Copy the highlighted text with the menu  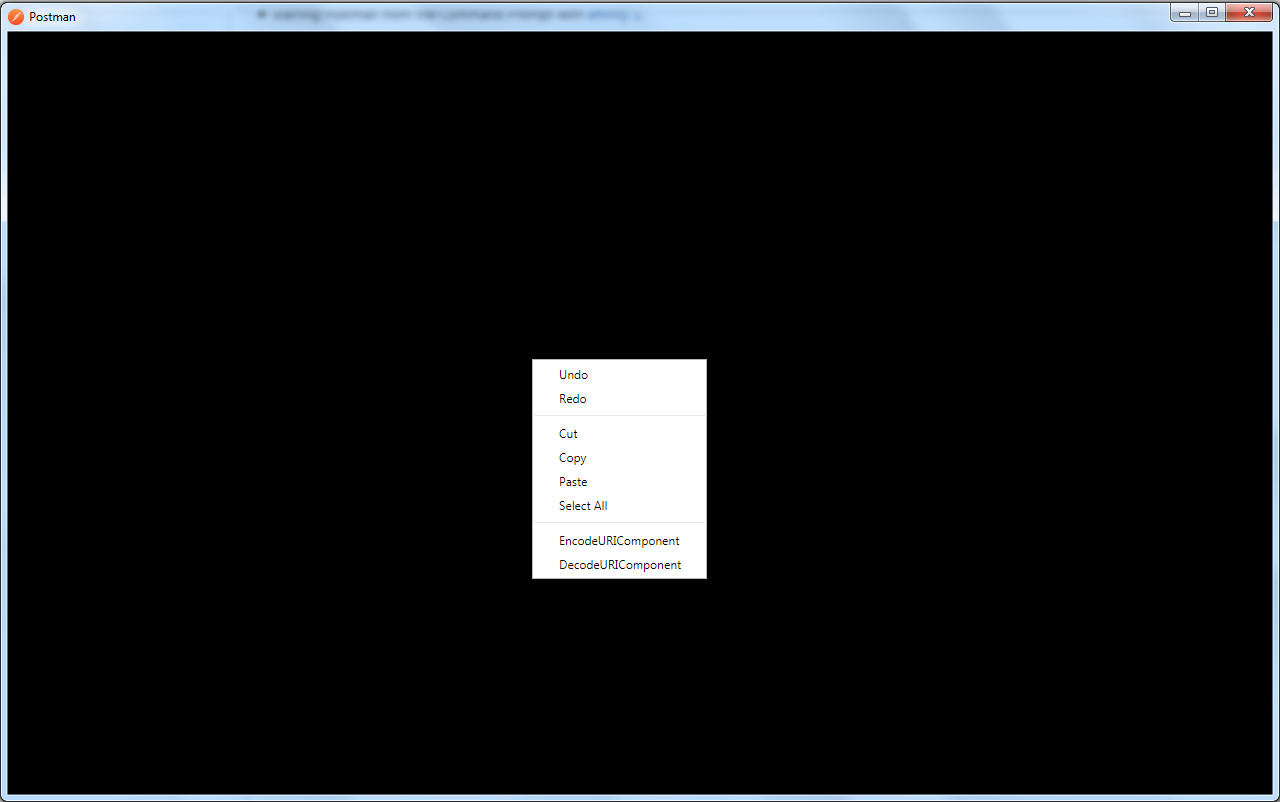[x=572, y=457]
